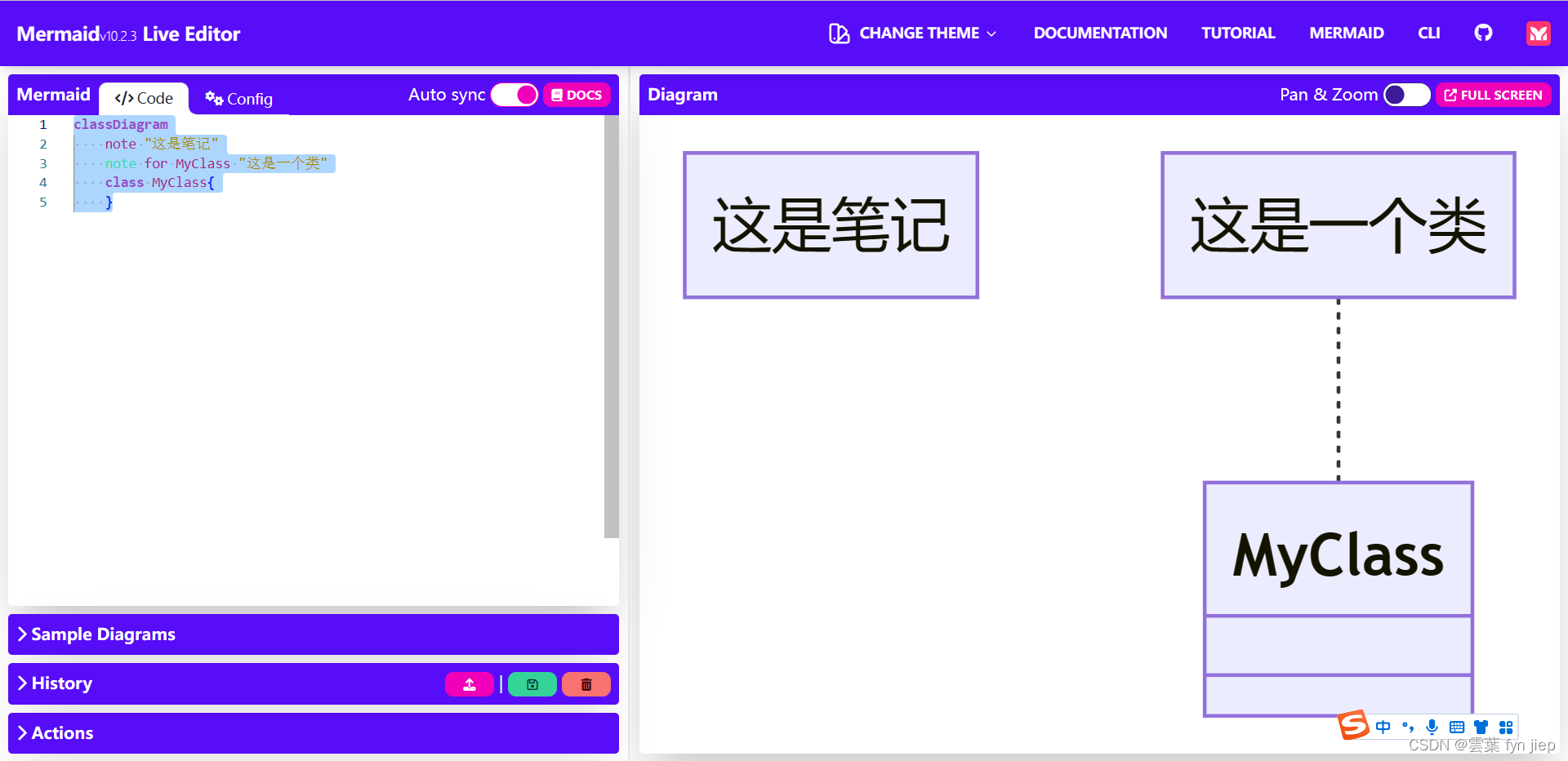Open the CLI link
This screenshot has width=1568, height=761.
click(x=1429, y=33)
